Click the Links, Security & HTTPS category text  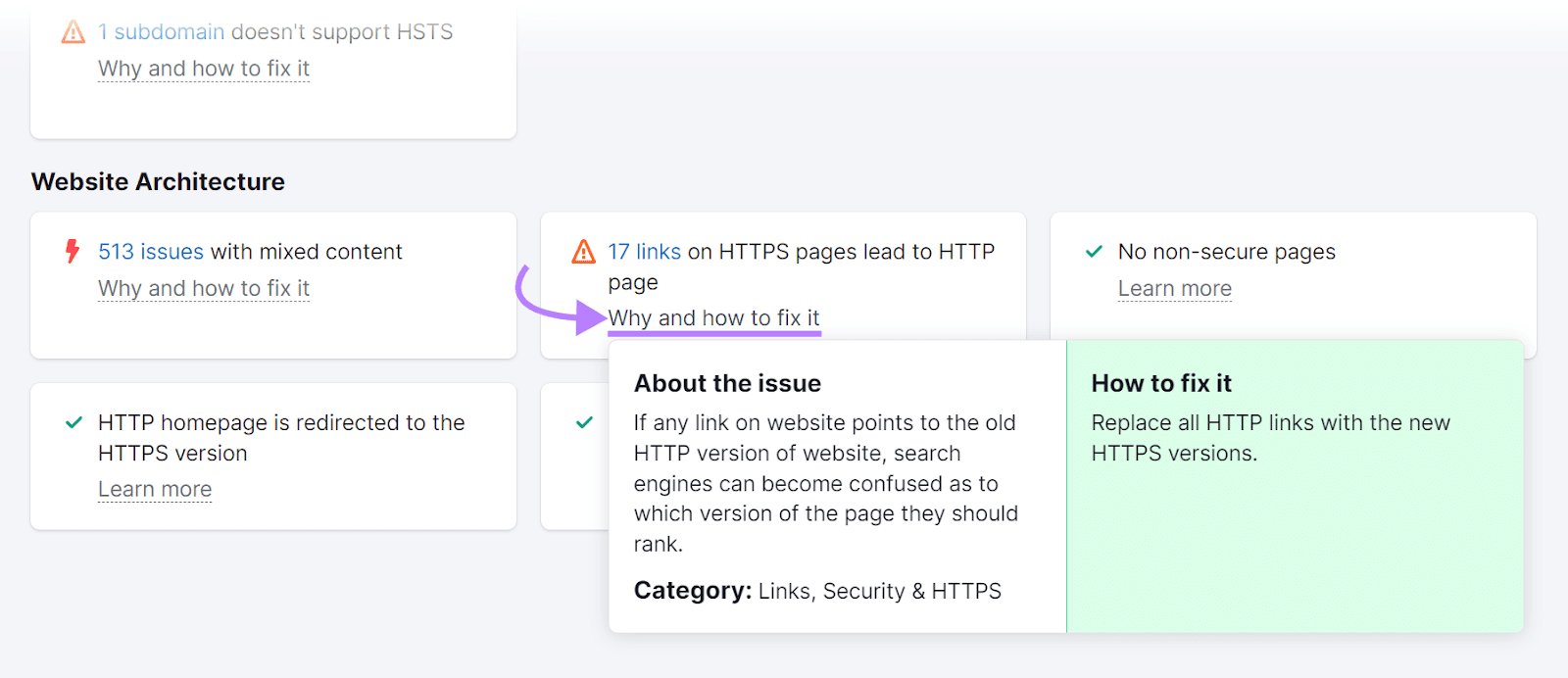pos(879,590)
